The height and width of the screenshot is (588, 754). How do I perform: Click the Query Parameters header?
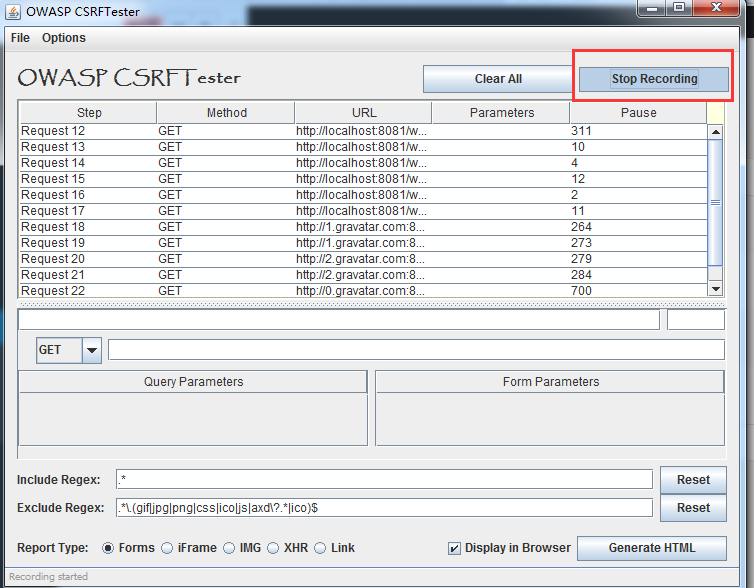pyautogui.click(x=193, y=382)
